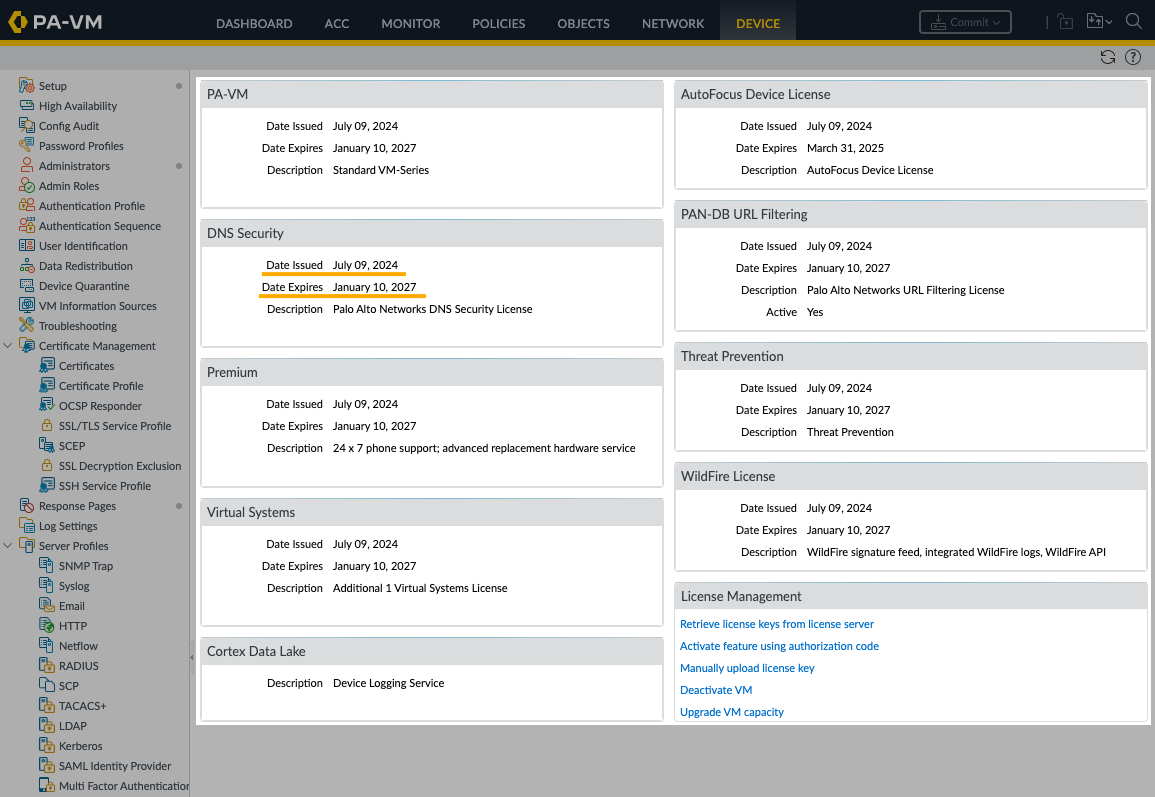This screenshot has height=797, width=1155.
Task: Collapse the Certificate Management tree section
Action: tap(10, 345)
